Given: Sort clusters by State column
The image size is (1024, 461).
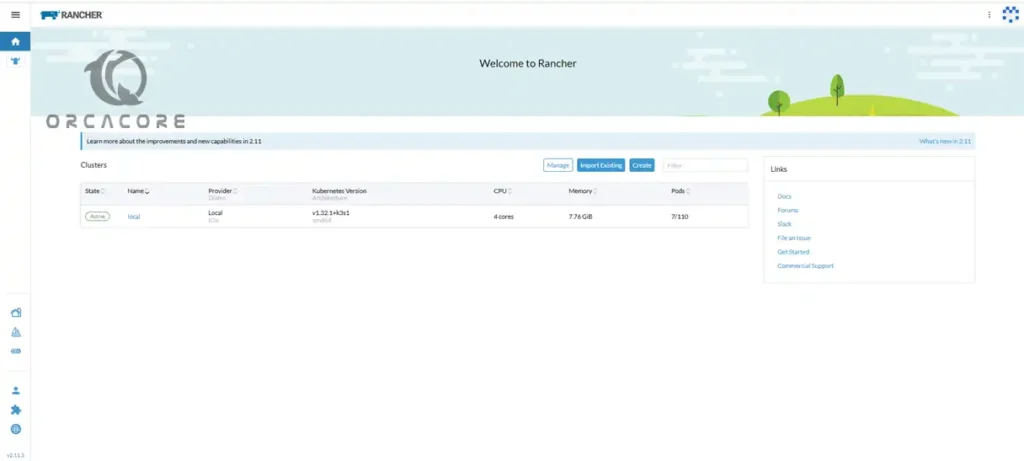Looking at the screenshot, I should pos(95,191).
